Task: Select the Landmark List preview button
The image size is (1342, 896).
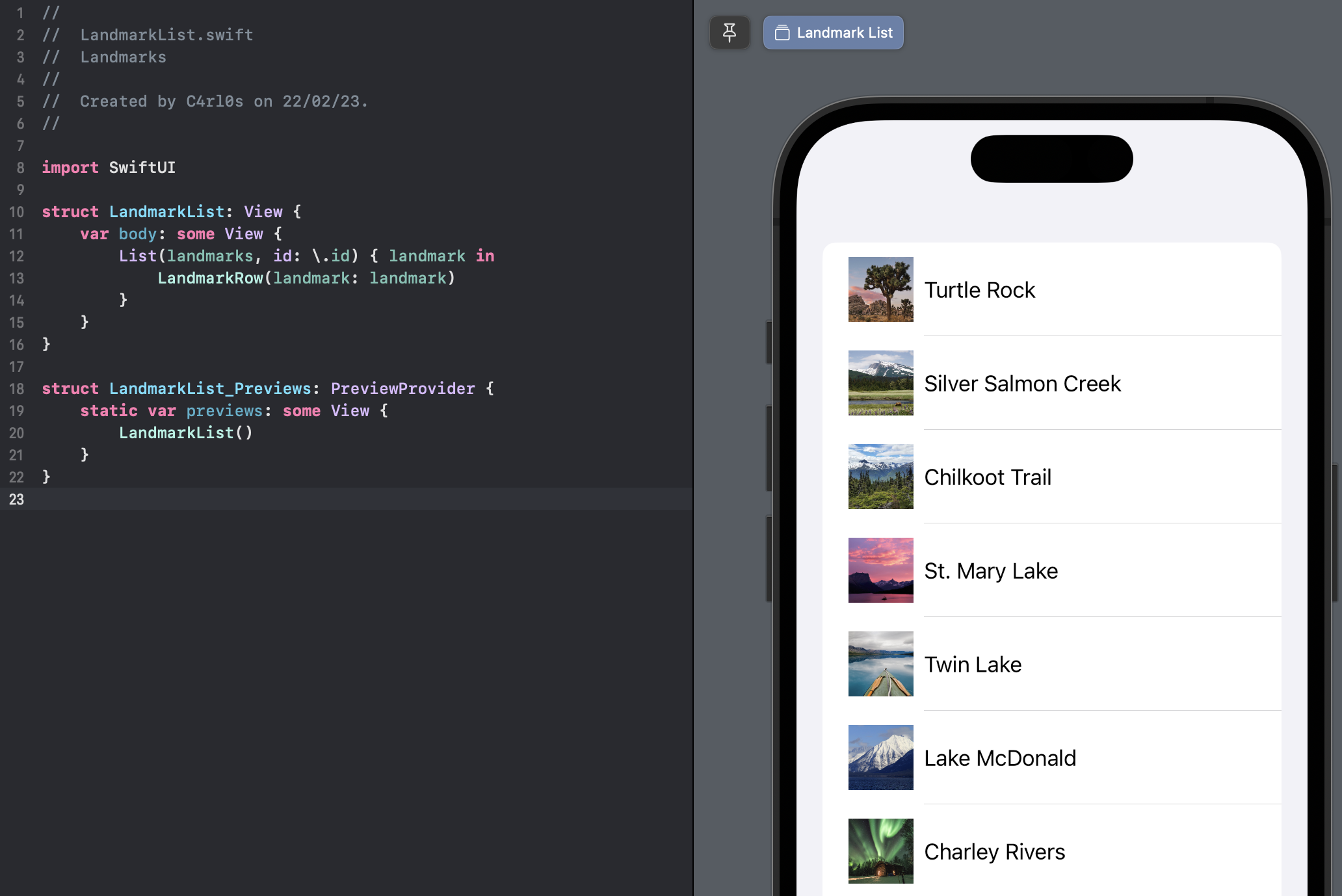Action: click(x=834, y=33)
